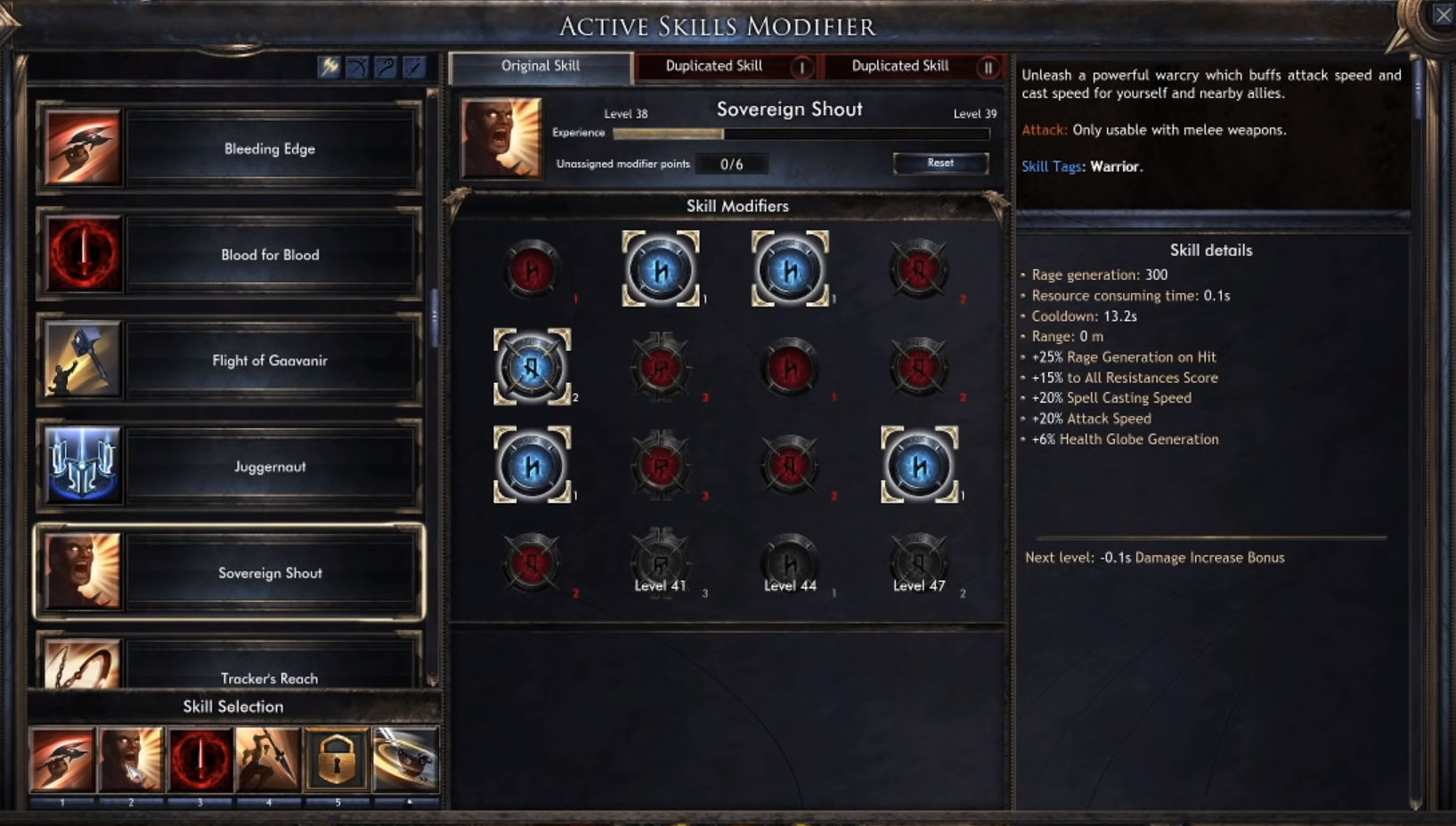Click the locked fifth skill slot
The width and height of the screenshot is (1456, 826).
337,759
